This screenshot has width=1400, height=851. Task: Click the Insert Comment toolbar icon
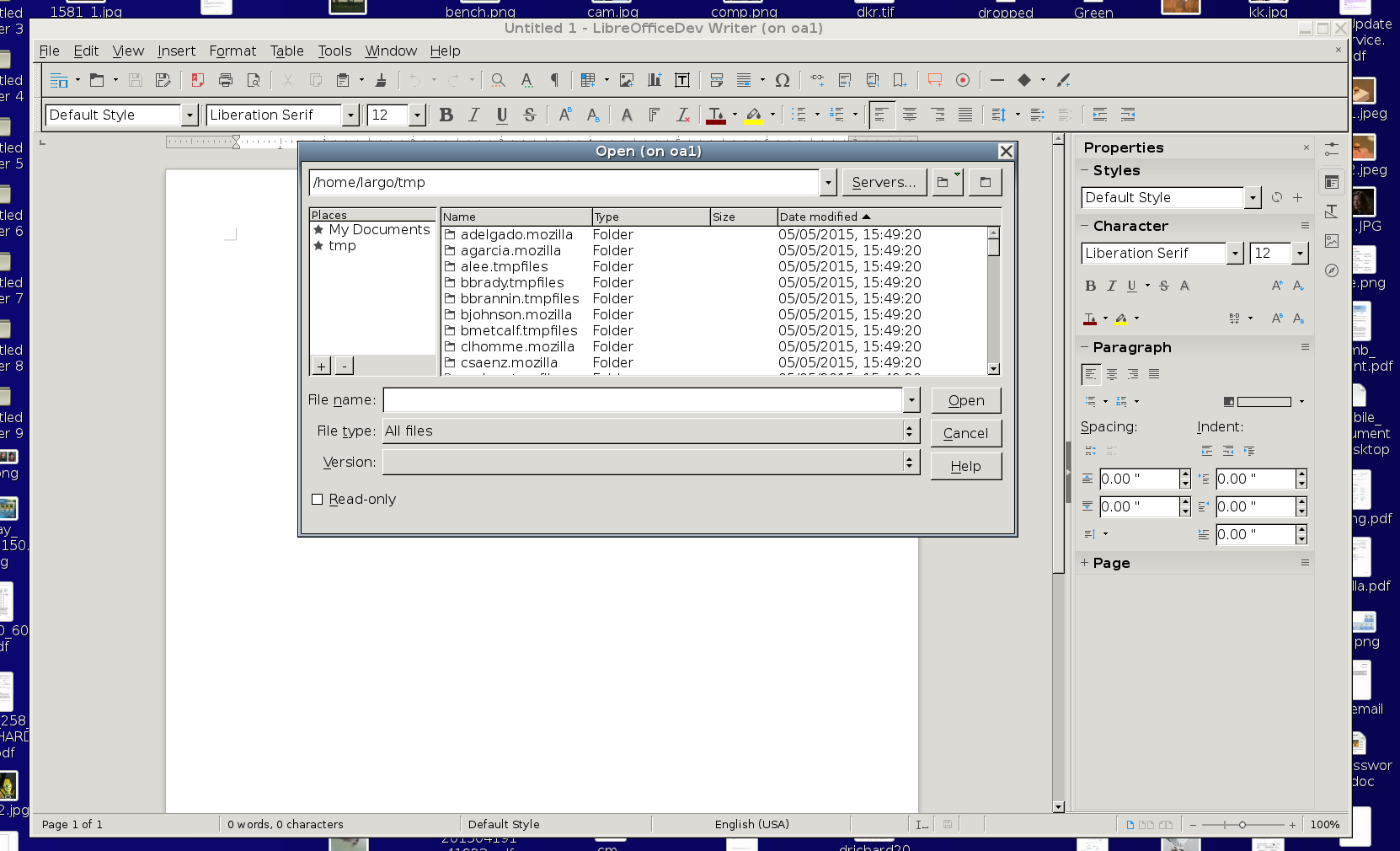coord(935,80)
